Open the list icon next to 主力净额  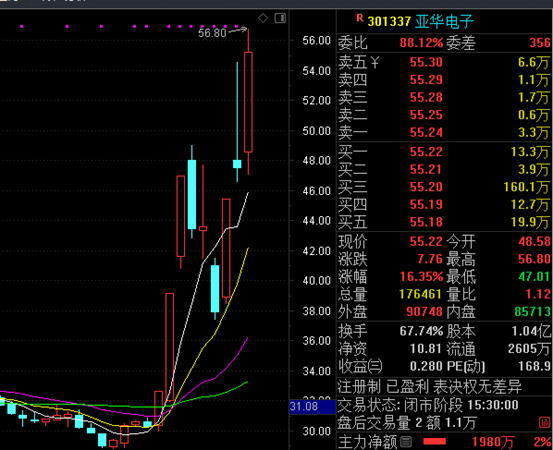pos(406,441)
